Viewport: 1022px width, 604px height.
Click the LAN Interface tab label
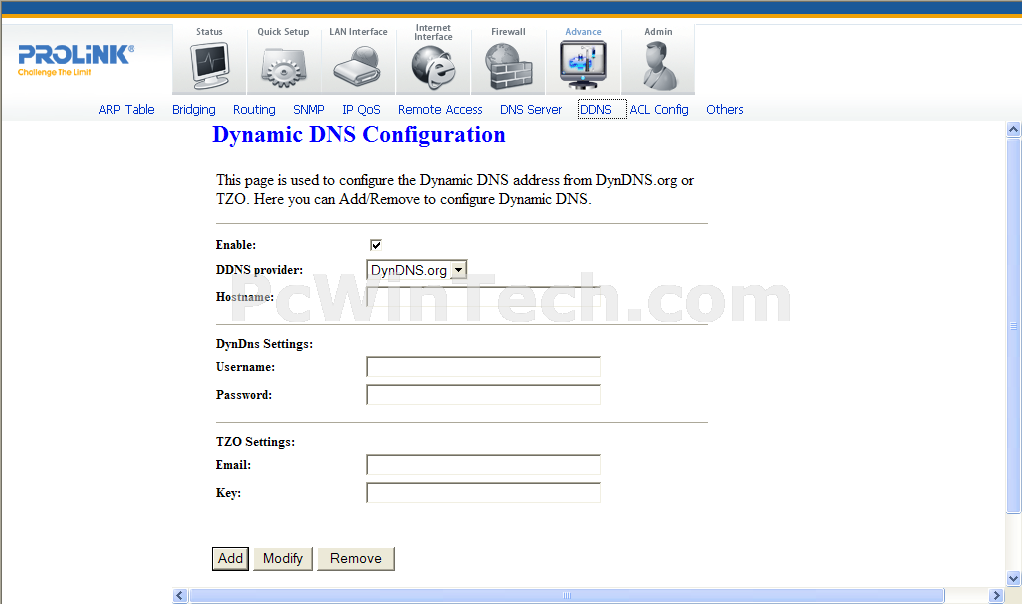pos(358,31)
